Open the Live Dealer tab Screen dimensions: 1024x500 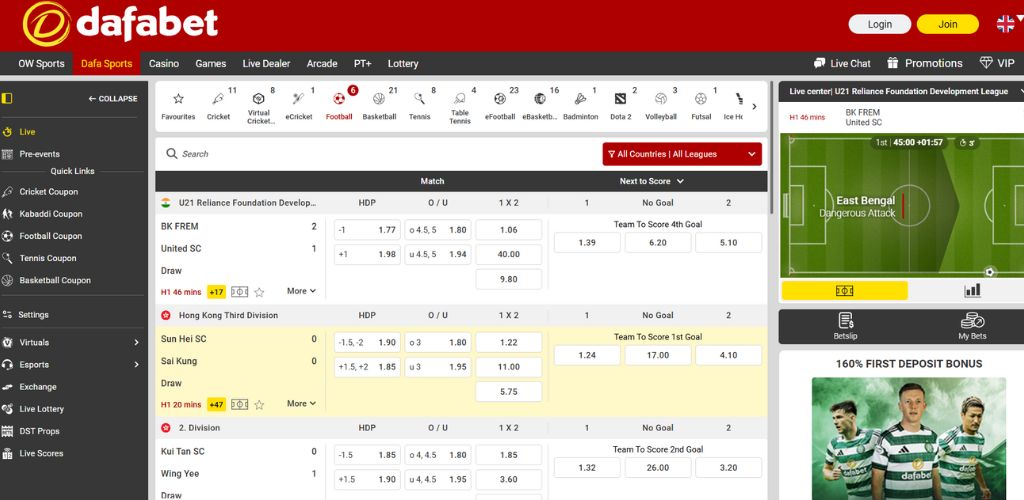point(266,63)
